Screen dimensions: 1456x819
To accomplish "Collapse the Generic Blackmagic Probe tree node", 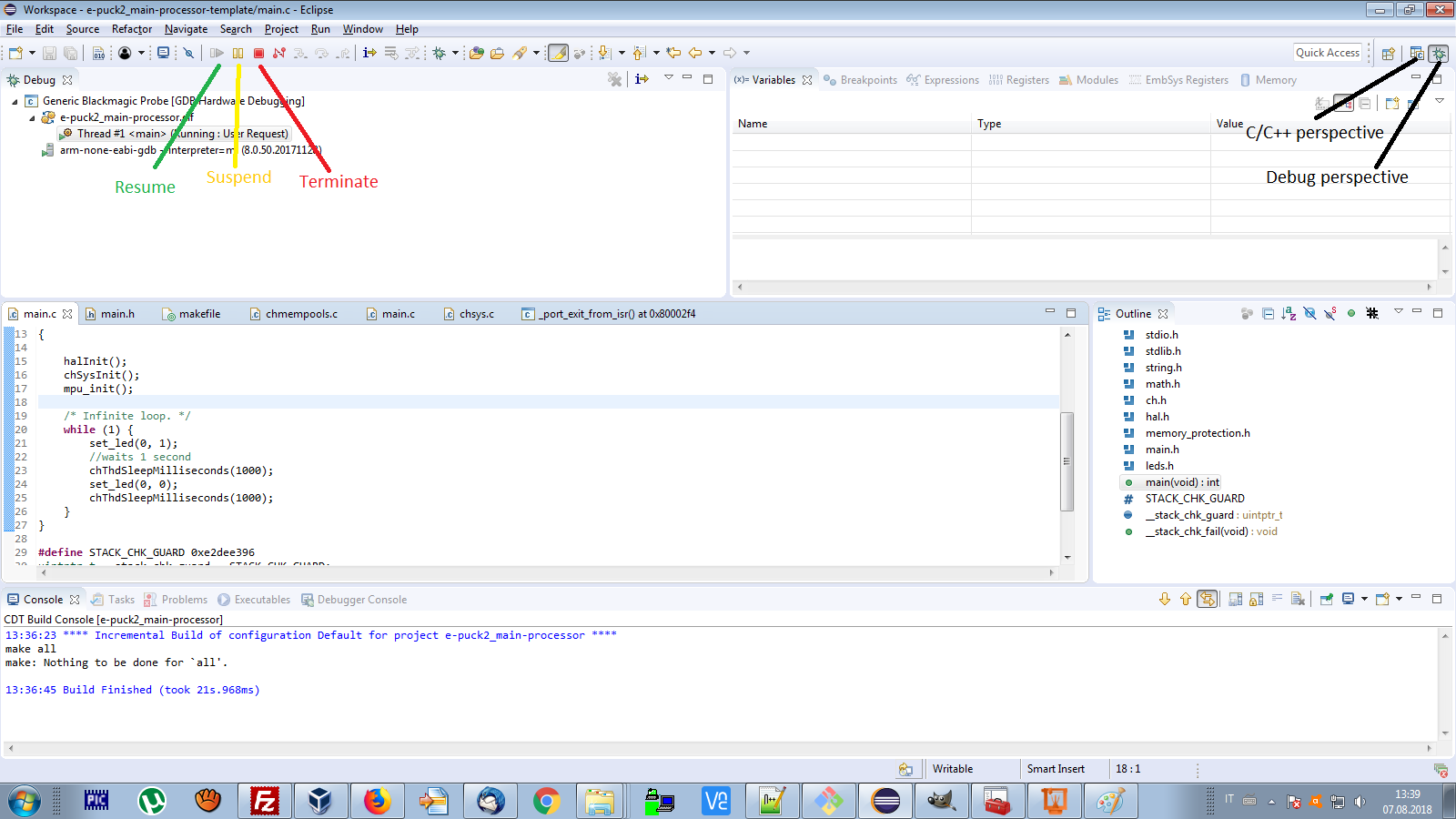I will click(x=15, y=102).
